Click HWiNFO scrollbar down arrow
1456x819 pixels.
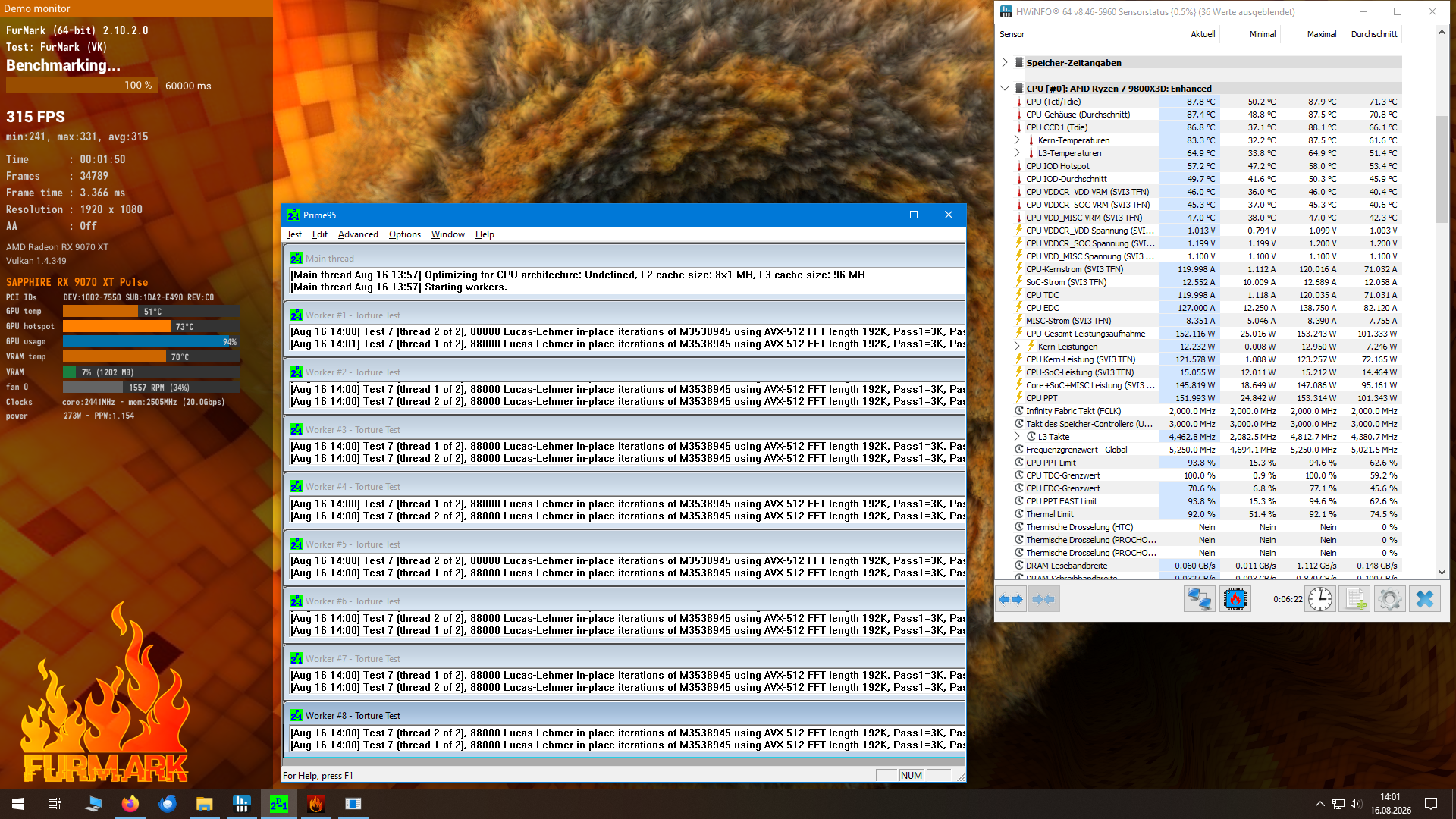pos(1442,573)
